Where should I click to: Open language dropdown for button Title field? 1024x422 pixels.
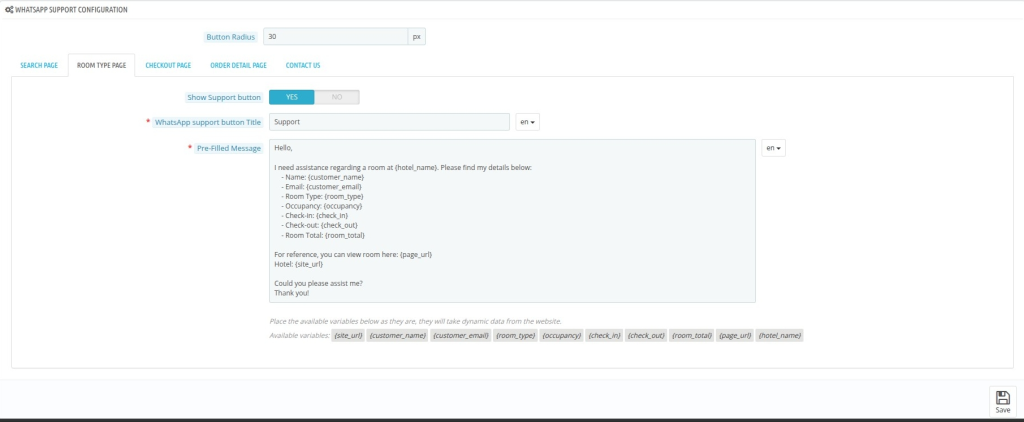528,122
